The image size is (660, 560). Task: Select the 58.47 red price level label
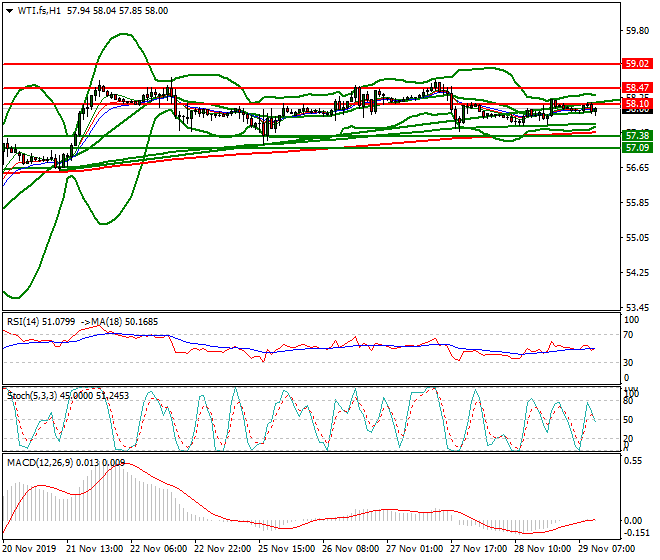tap(637, 88)
